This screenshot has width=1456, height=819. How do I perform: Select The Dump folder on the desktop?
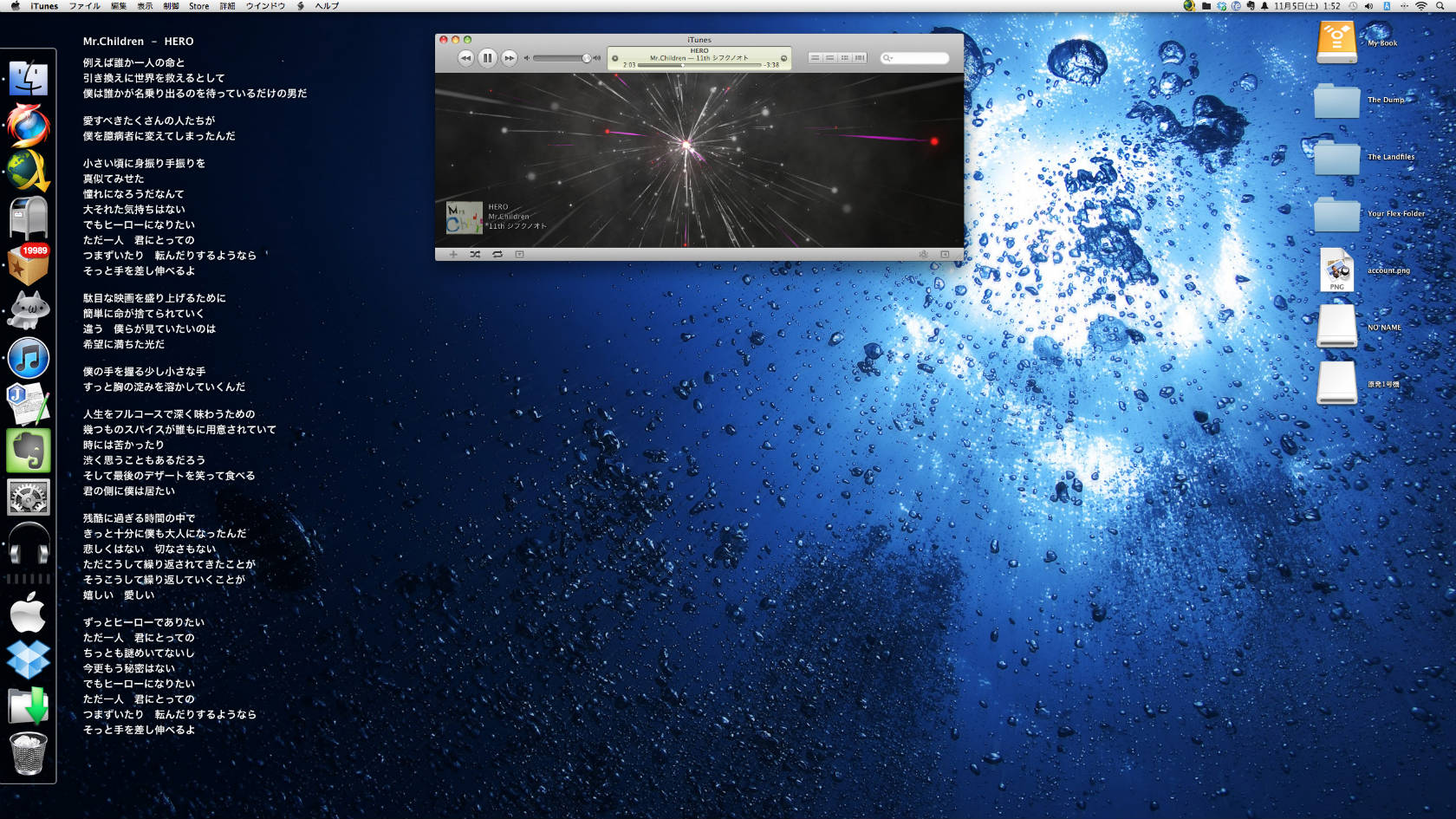coord(1336,100)
